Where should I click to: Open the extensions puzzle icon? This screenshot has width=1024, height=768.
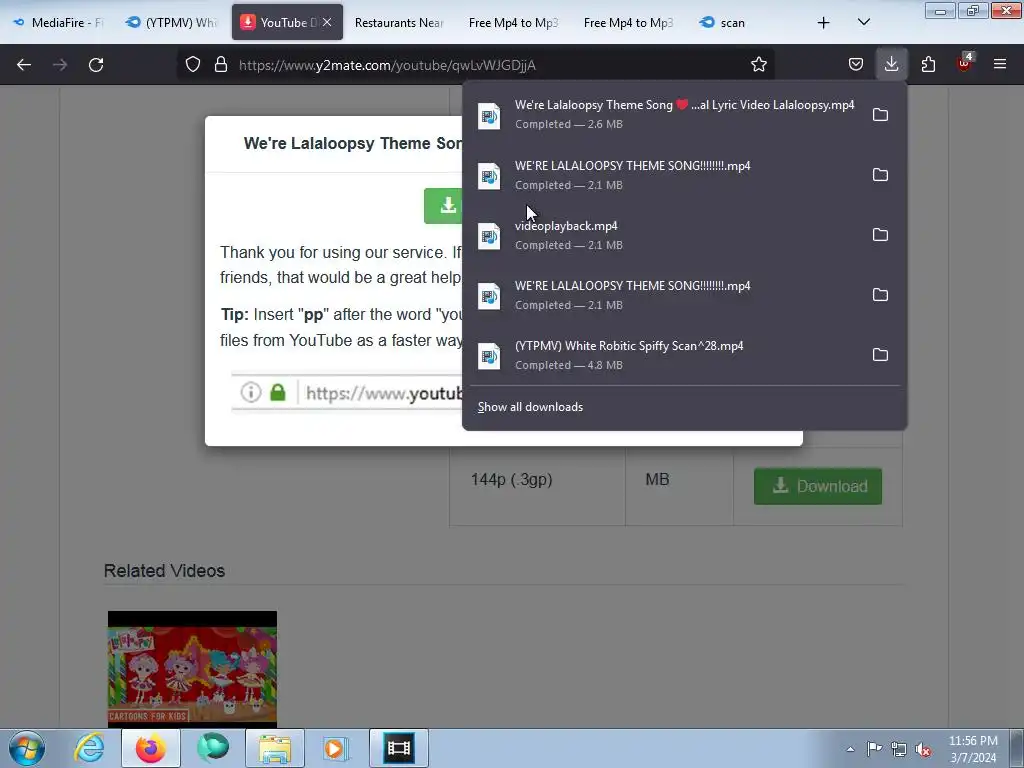point(928,65)
